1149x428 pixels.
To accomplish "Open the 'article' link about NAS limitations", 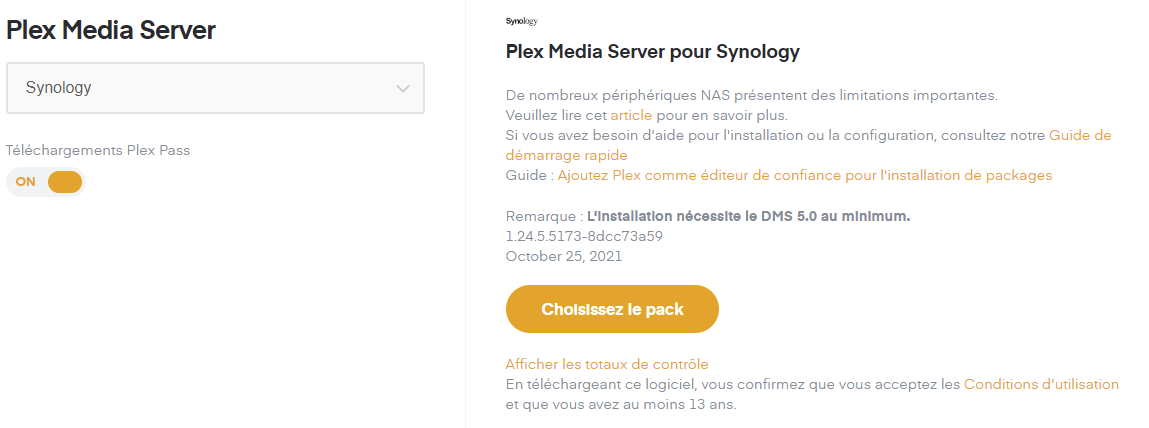I will (x=631, y=116).
